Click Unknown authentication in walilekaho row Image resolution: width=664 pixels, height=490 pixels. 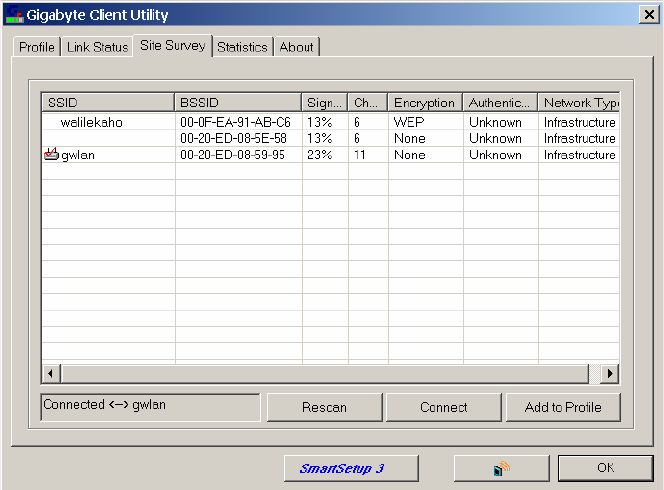point(495,122)
